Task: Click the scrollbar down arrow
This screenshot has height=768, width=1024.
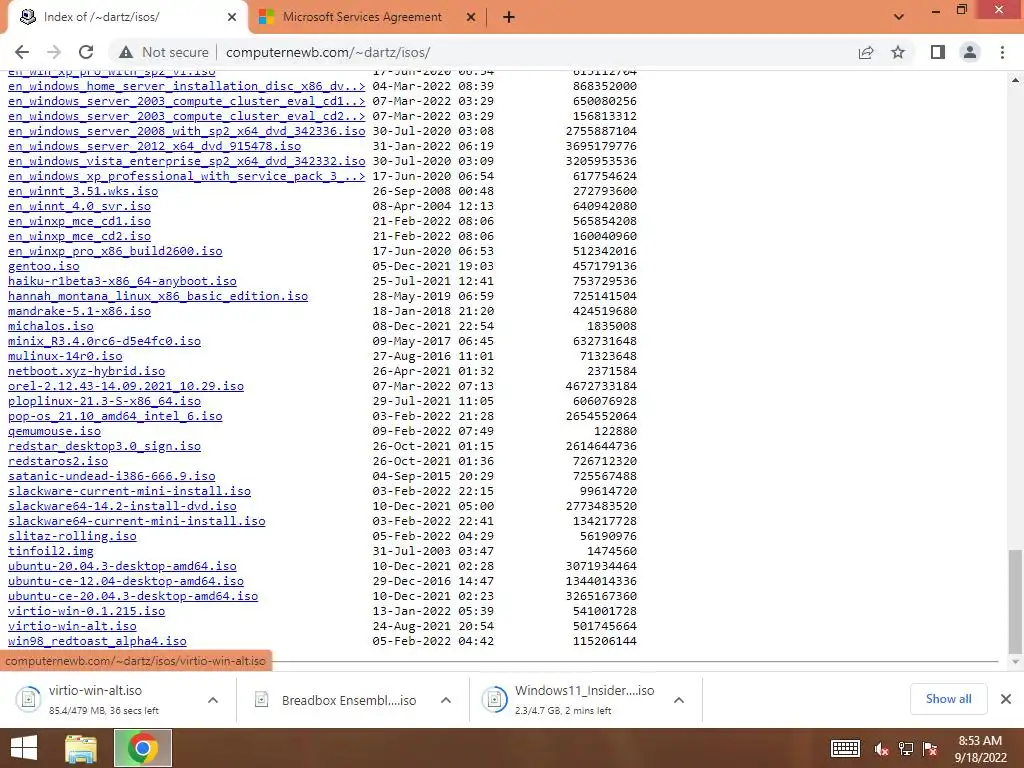Action: pyautogui.click(x=1015, y=662)
